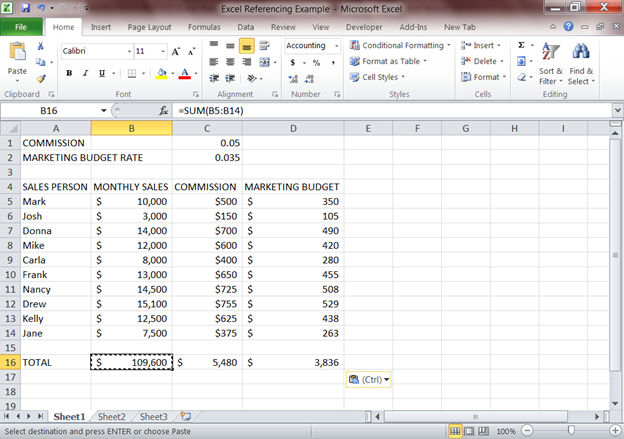Open the font size 11 dropdown
The width and height of the screenshot is (624, 439).
pos(162,51)
